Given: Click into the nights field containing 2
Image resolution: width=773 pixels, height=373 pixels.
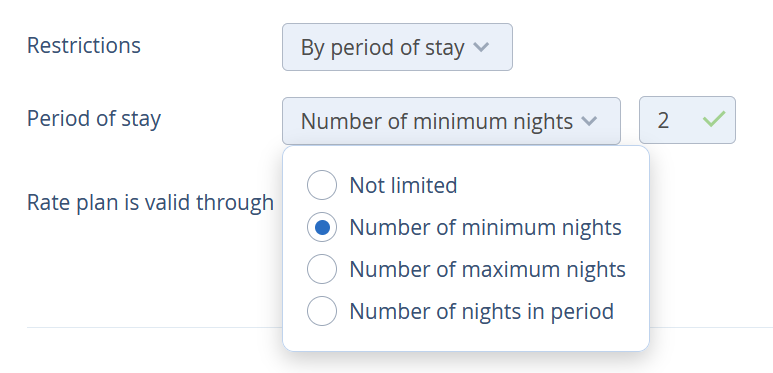Looking at the screenshot, I should coord(687,120).
